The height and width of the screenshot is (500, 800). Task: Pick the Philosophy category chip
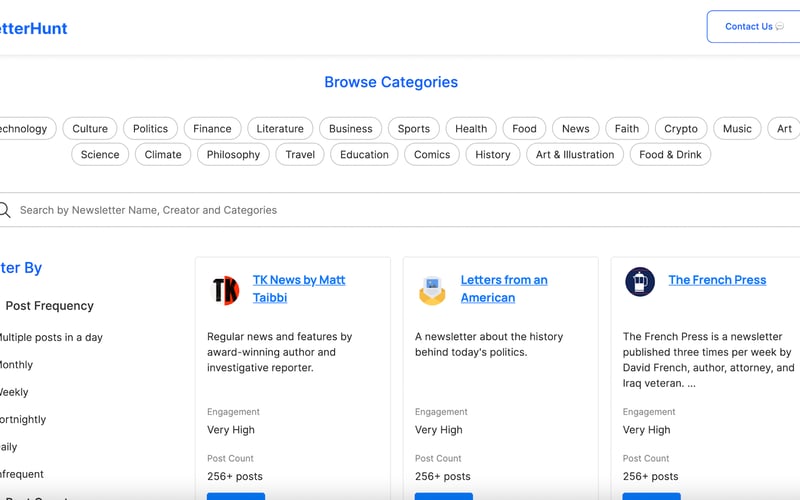[x=233, y=155]
